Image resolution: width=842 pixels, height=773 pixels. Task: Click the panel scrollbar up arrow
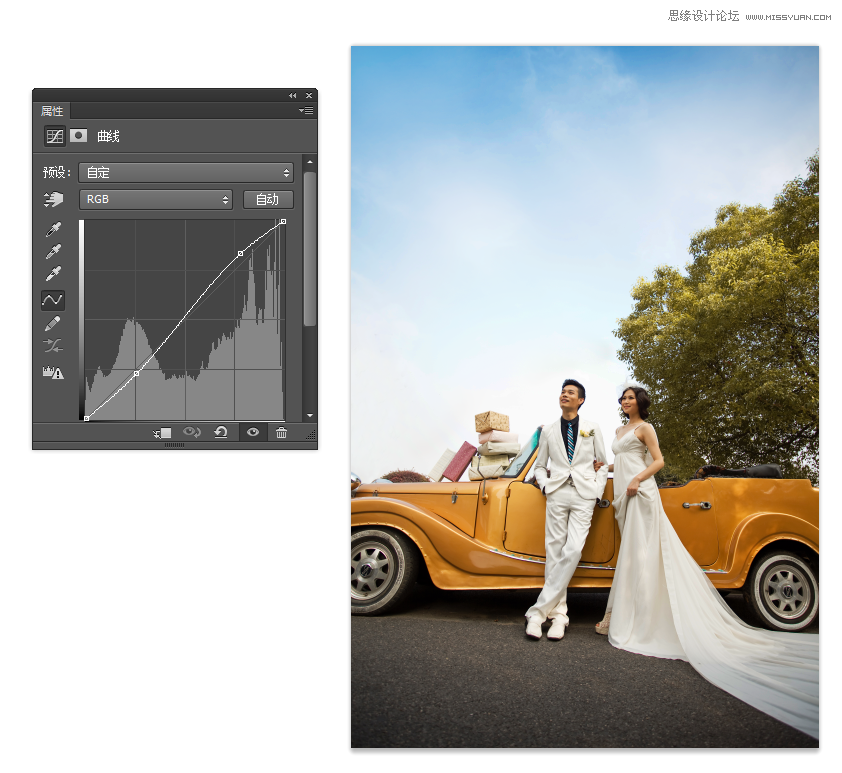[310, 162]
